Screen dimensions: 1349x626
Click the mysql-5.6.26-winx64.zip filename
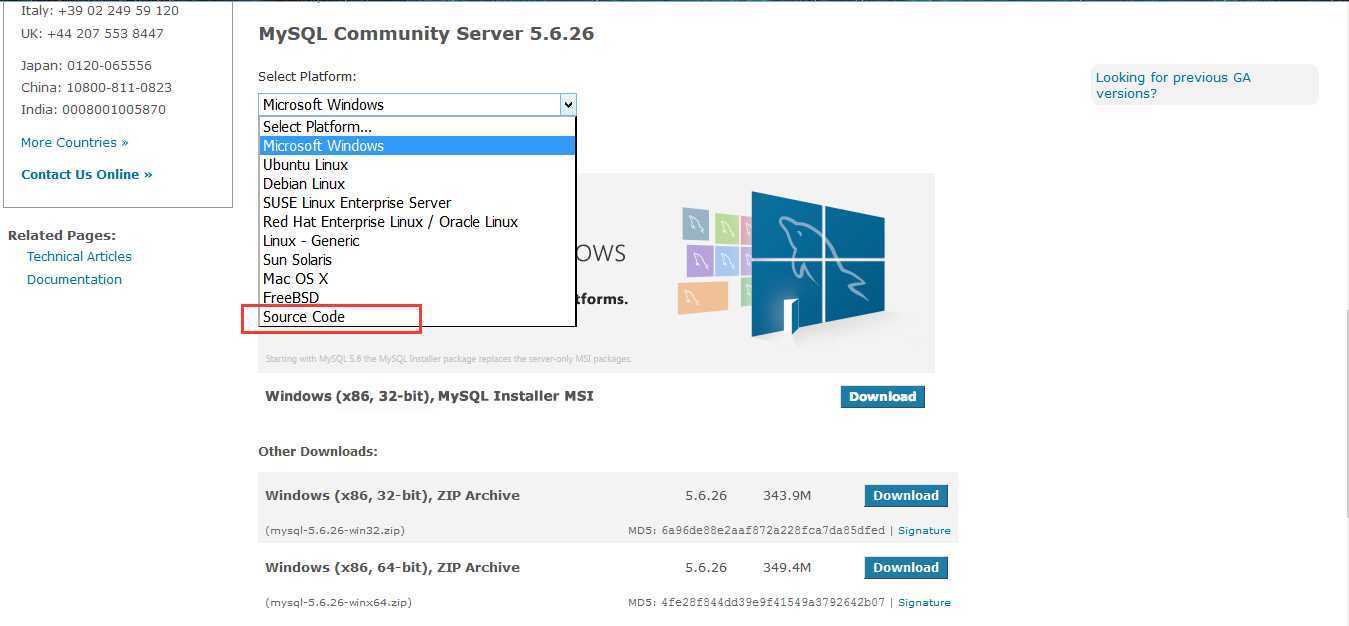pos(338,603)
